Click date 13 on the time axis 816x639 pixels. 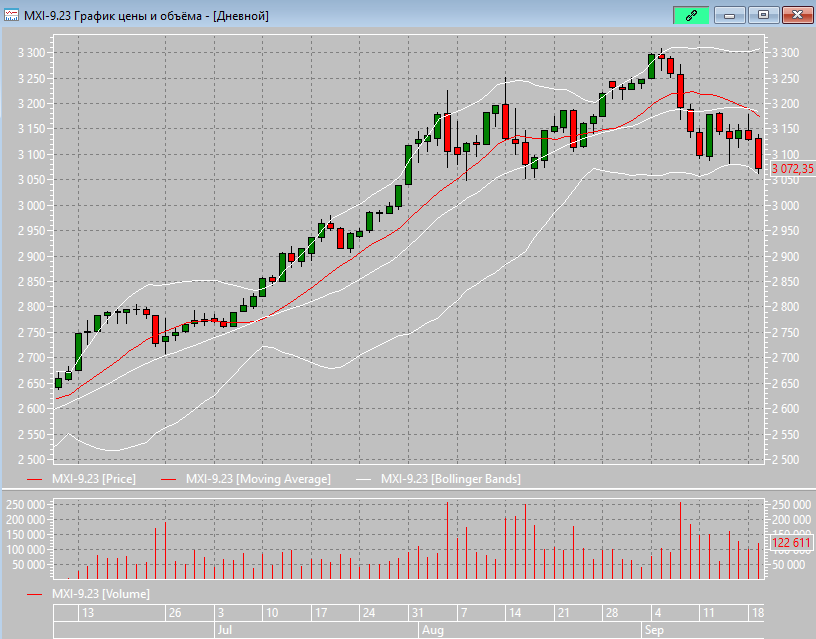[x=88, y=612]
